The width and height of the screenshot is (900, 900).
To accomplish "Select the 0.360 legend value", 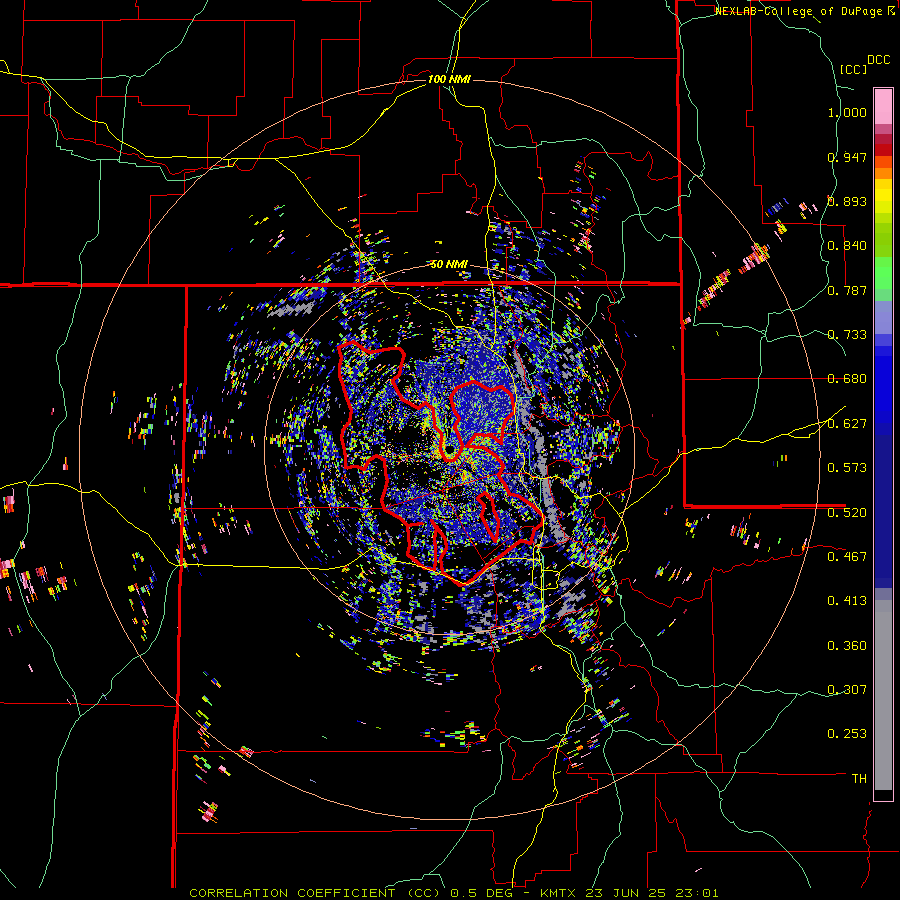I will [847, 645].
